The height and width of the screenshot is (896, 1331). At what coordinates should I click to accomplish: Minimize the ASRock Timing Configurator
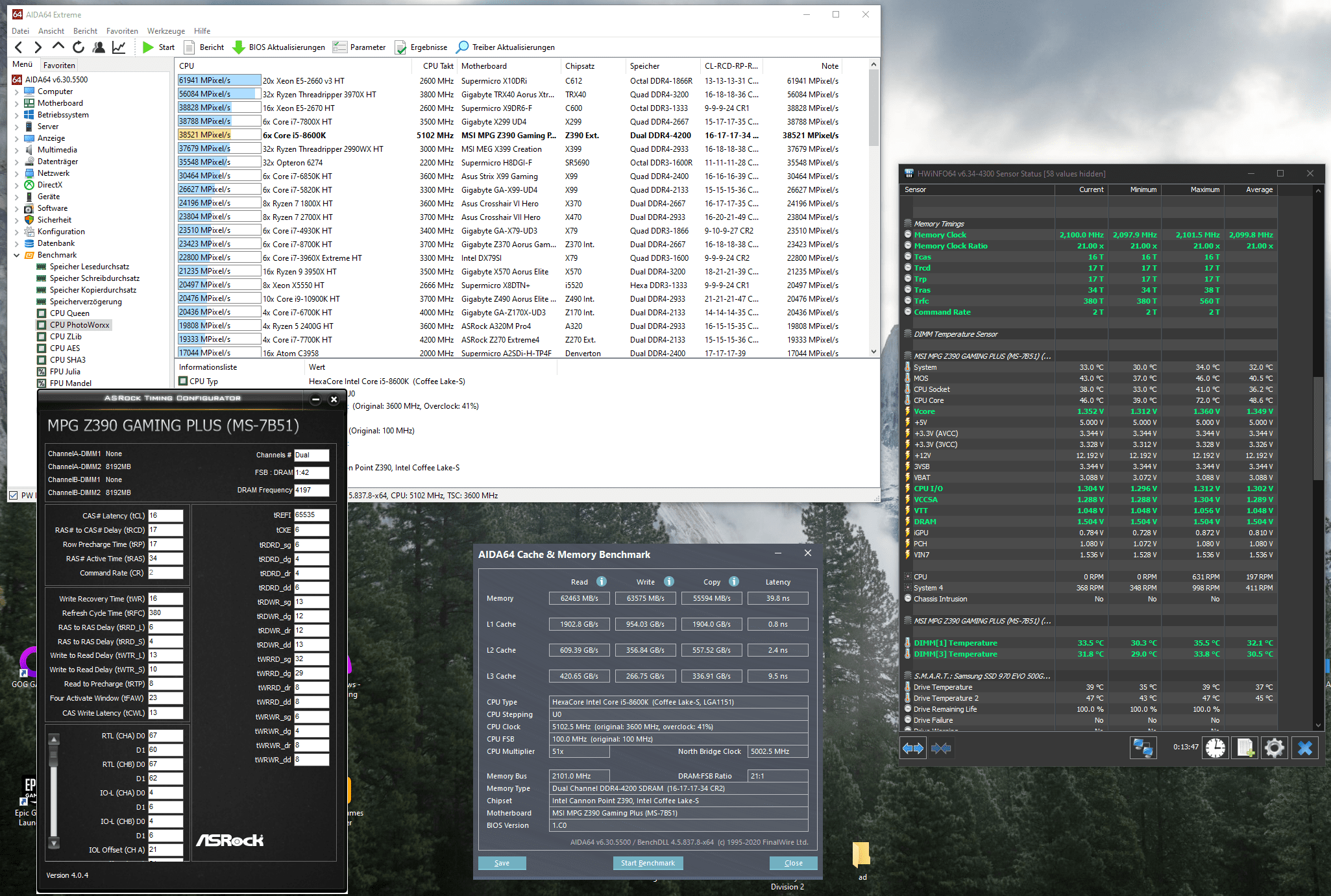315,400
